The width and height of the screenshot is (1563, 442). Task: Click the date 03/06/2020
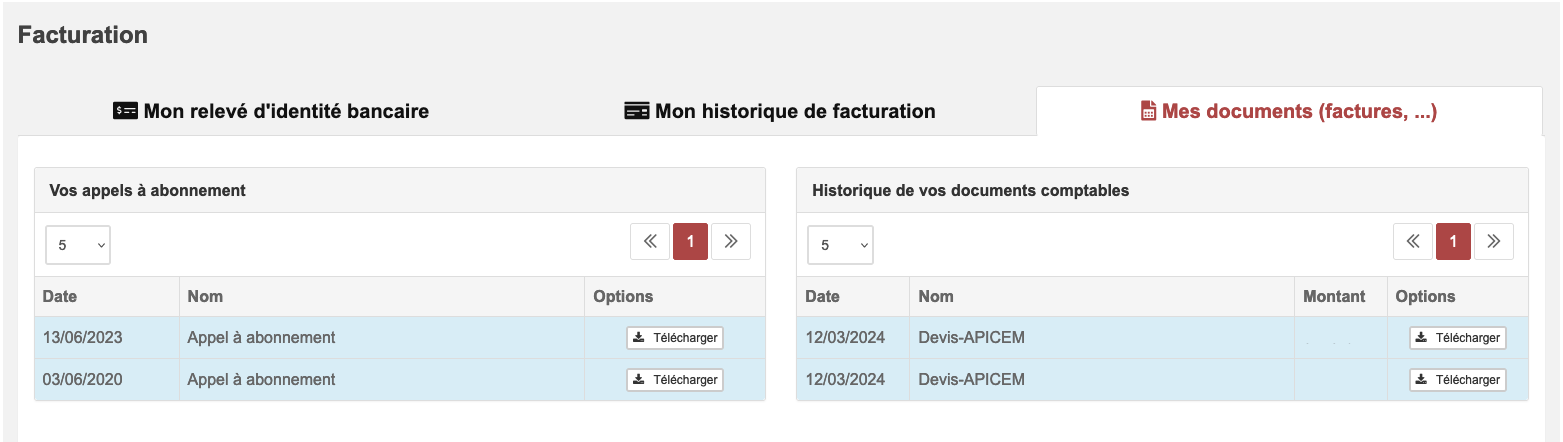click(x=83, y=380)
